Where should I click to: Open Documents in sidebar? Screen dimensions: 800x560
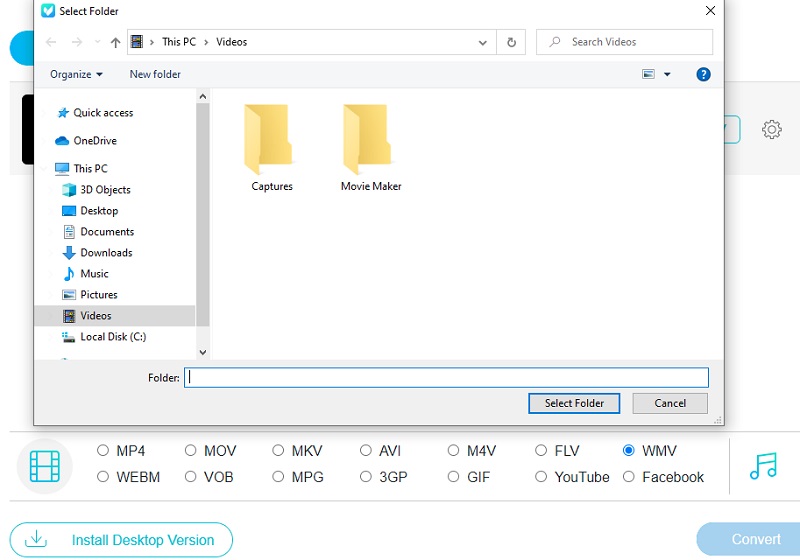pyautogui.click(x=98, y=232)
